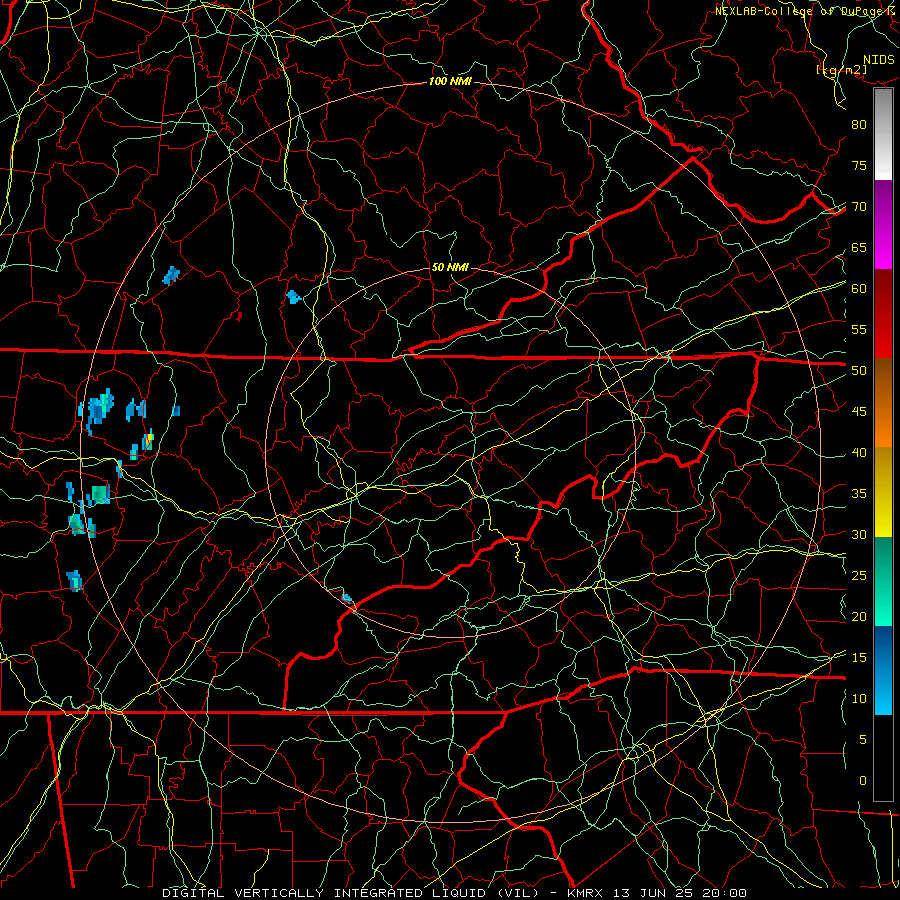
Task: Click the "13 JUN 25 20:00" timestamp
Action: coord(680,893)
